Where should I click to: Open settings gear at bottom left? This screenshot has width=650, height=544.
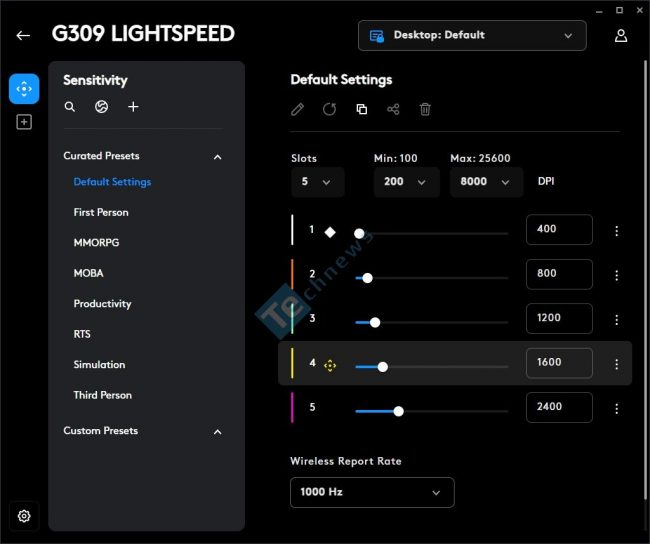[x=24, y=516]
